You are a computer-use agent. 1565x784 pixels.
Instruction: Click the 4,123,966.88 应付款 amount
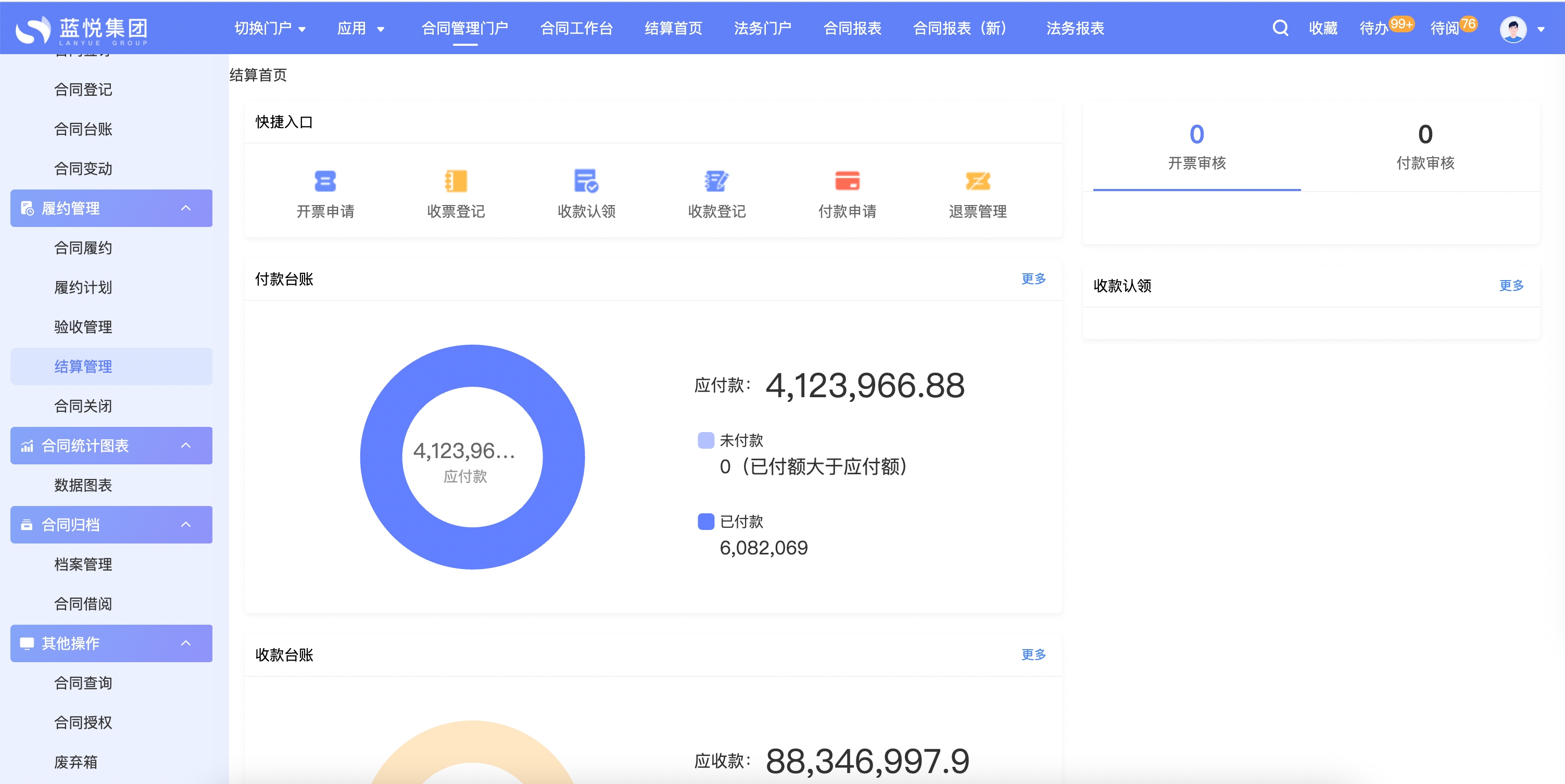pos(865,385)
